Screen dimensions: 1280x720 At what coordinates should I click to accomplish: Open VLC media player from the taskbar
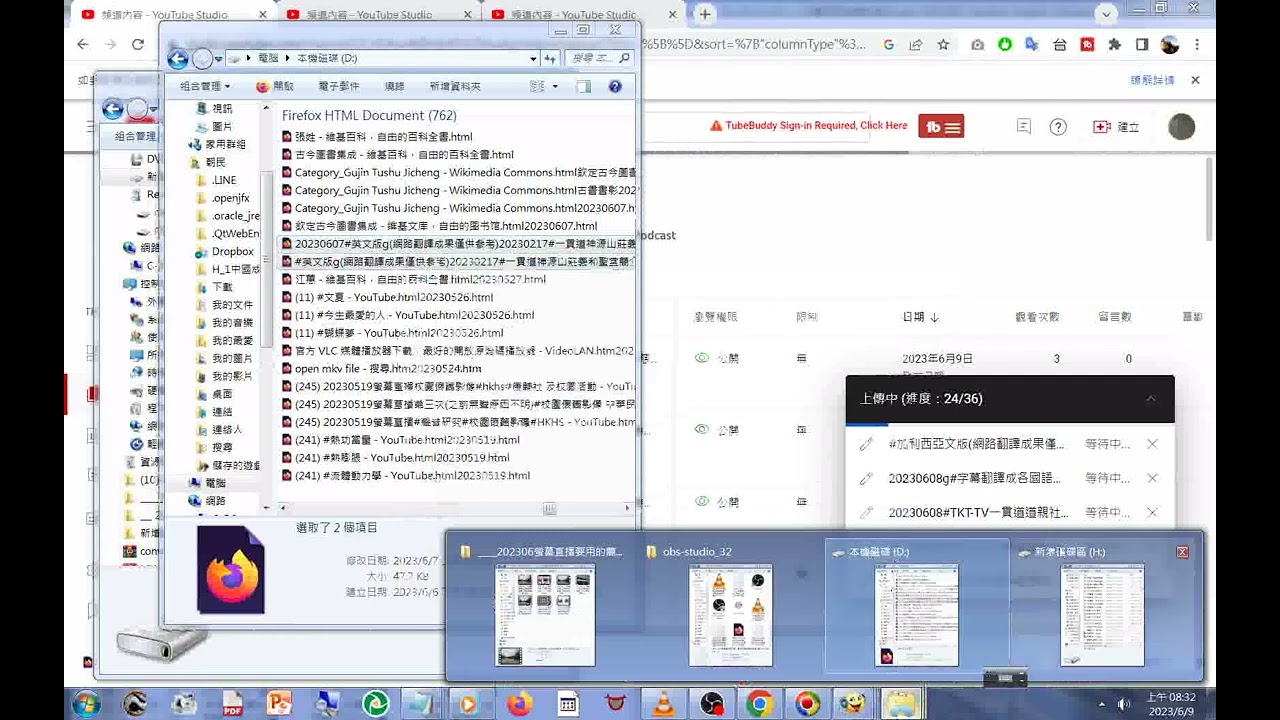pos(662,703)
